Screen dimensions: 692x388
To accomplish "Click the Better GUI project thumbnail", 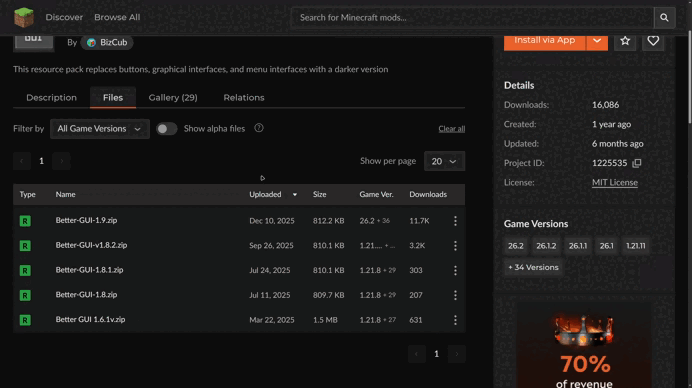I will click(34, 43).
